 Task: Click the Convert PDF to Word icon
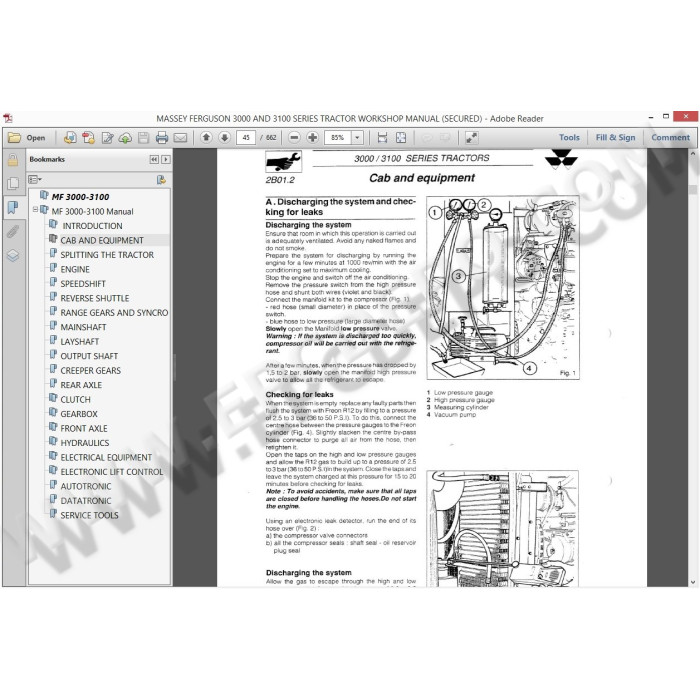tap(88, 138)
